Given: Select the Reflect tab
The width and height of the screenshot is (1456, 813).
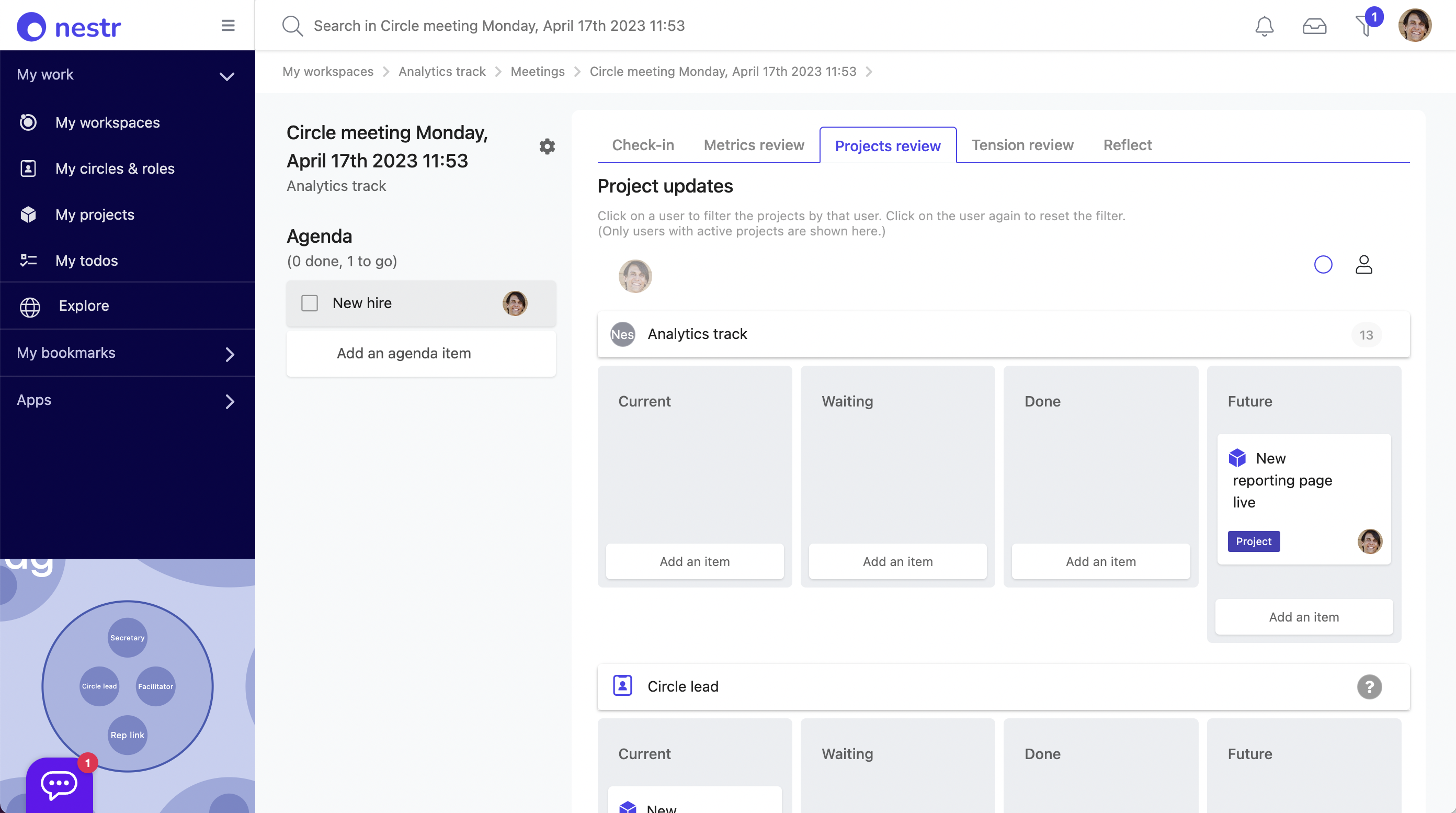Looking at the screenshot, I should (x=1127, y=144).
